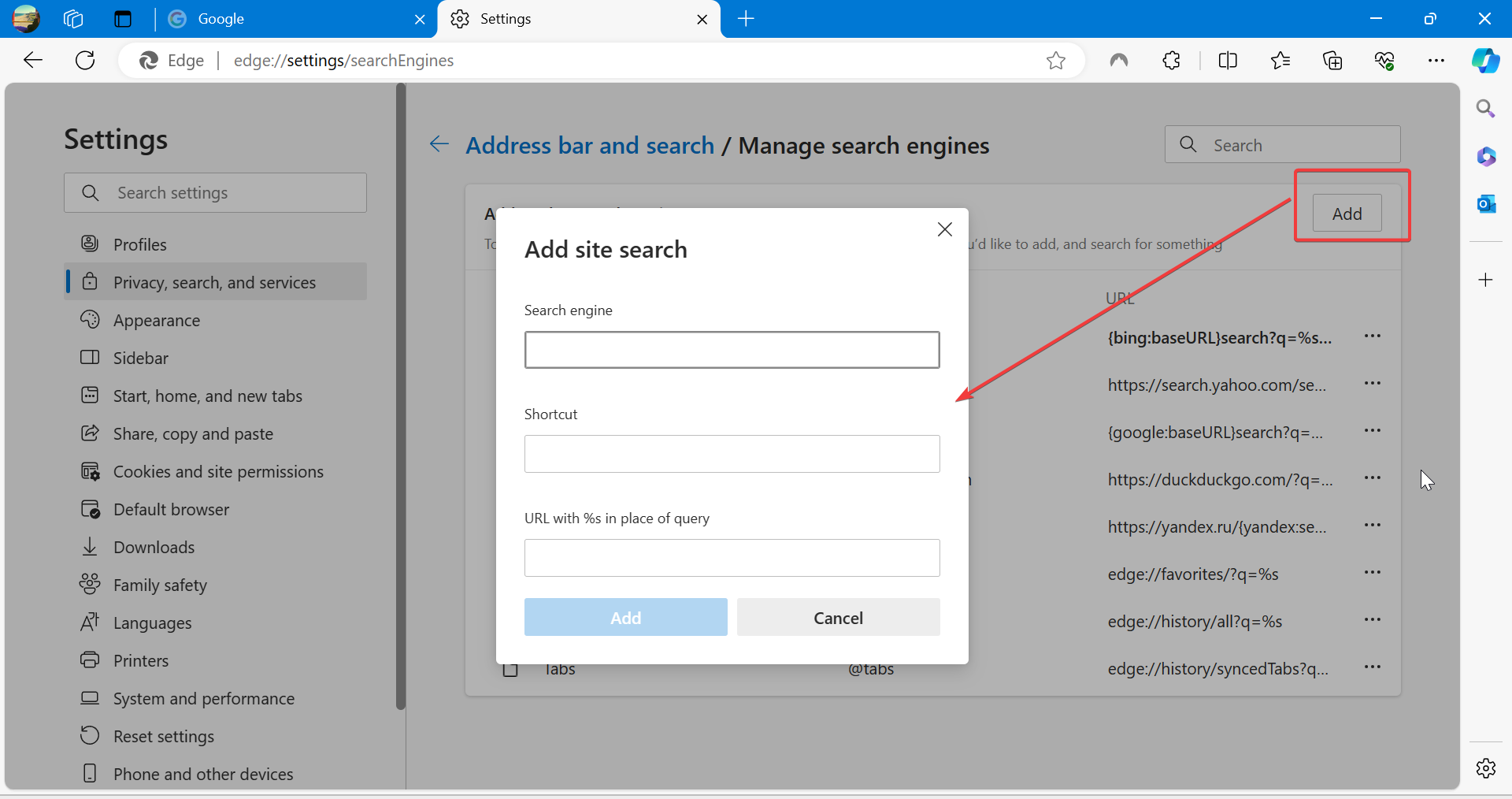Open Cookies and site permissions
1512x799 pixels.
tap(215, 471)
